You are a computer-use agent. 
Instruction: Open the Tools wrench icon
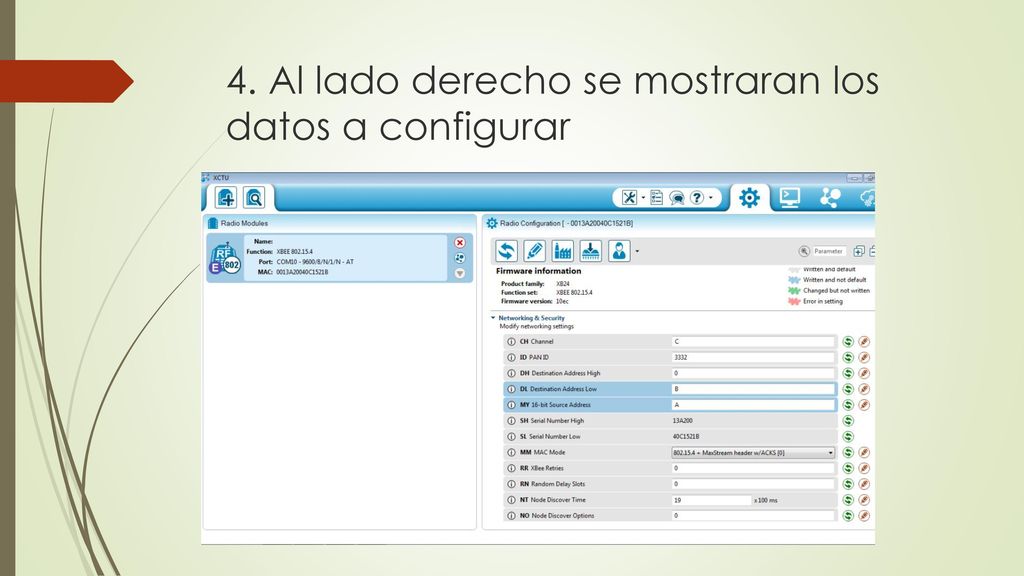point(629,198)
